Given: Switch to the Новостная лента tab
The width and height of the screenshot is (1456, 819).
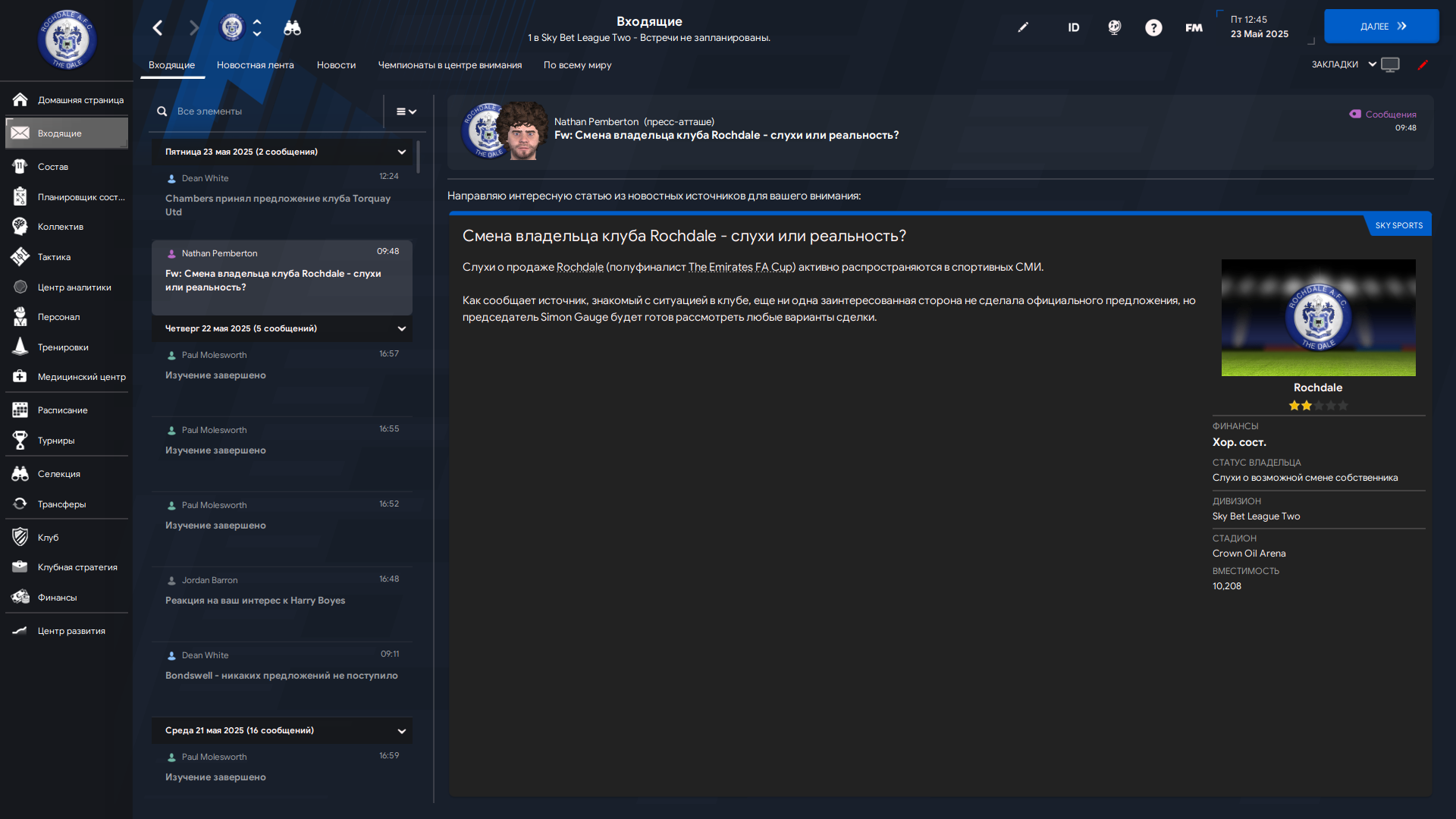Looking at the screenshot, I should 255,65.
